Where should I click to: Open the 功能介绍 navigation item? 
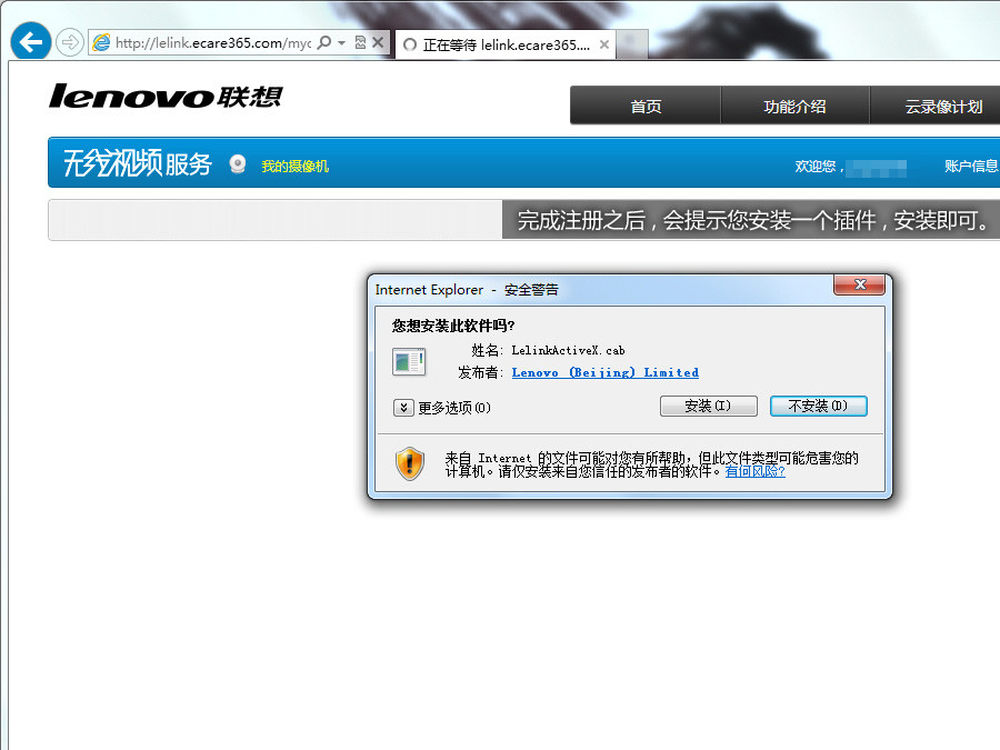coord(795,106)
